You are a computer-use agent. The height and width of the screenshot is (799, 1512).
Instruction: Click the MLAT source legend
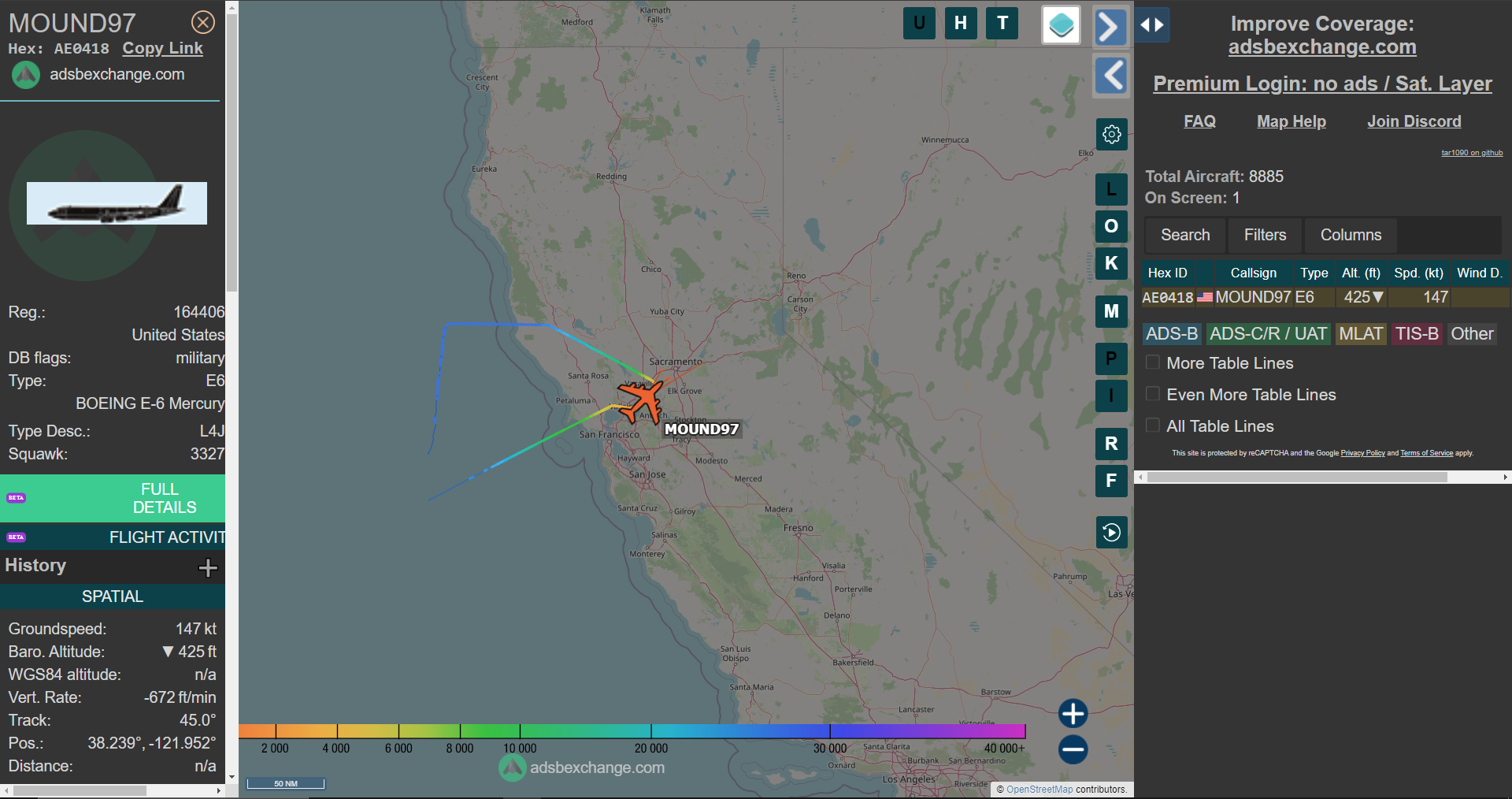1361,334
